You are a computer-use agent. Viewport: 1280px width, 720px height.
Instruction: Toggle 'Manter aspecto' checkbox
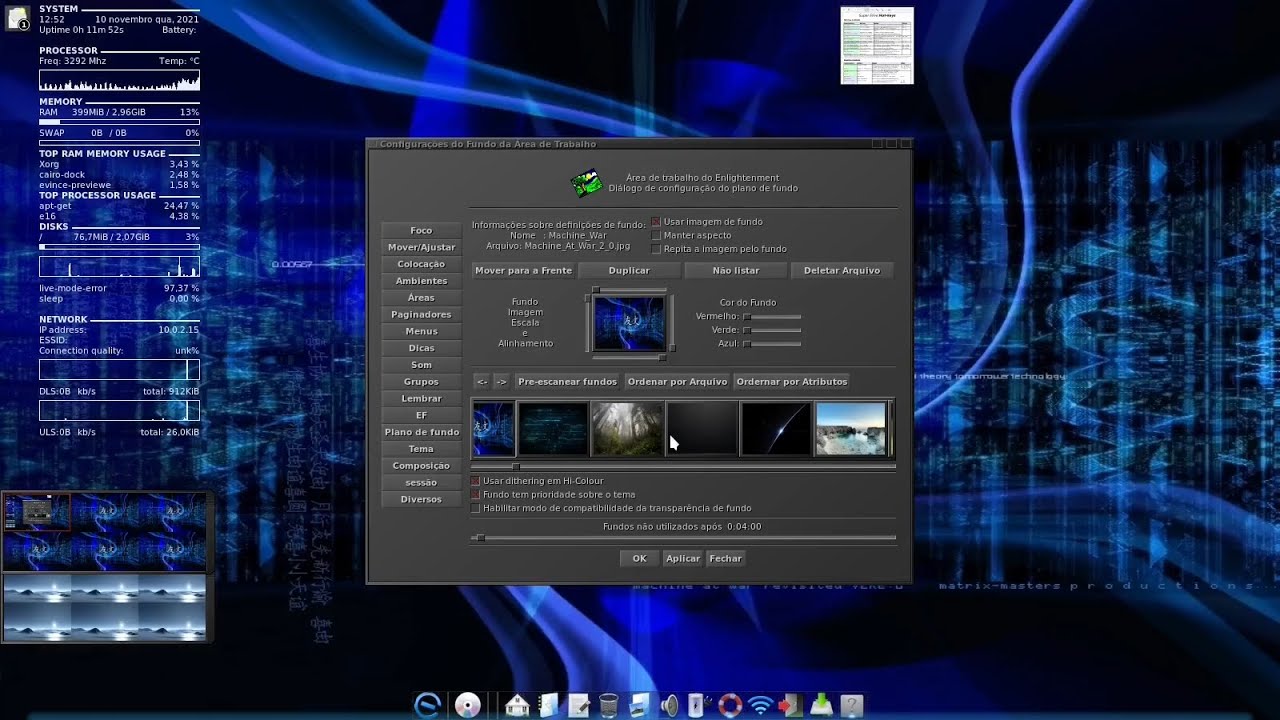[x=656, y=235]
